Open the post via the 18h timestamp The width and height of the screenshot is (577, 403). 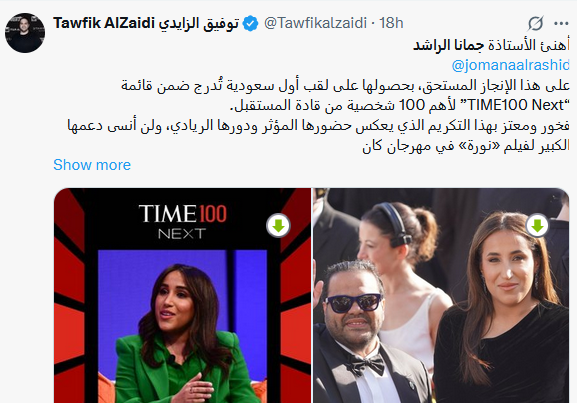point(391,23)
